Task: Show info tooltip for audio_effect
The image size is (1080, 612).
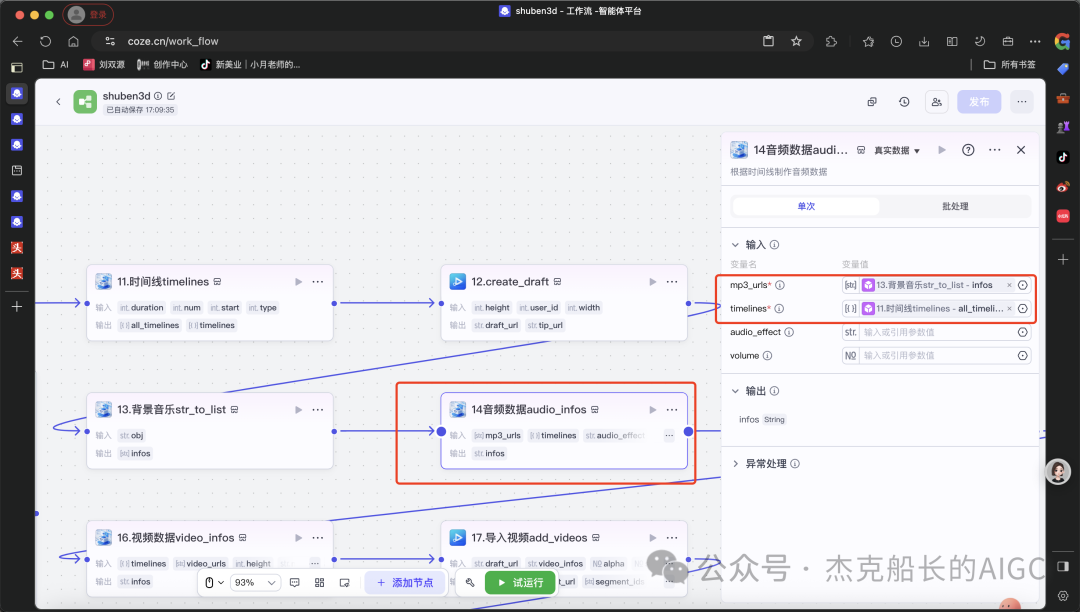Action: coord(789,332)
